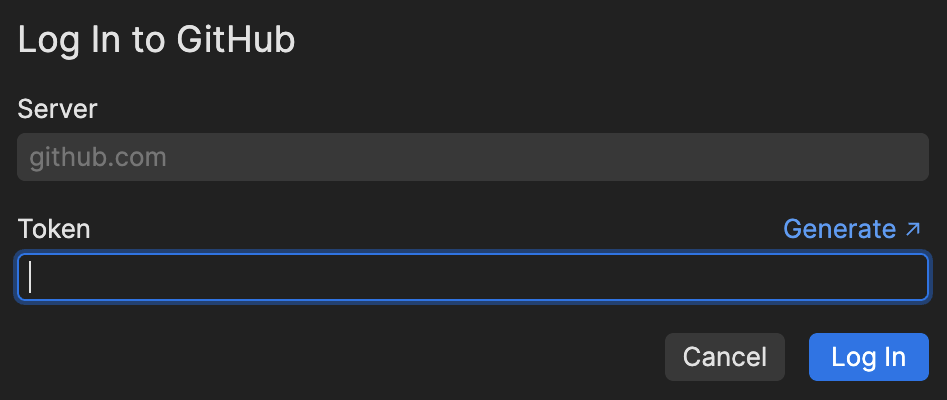Hit the blue Log In button

point(868,357)
